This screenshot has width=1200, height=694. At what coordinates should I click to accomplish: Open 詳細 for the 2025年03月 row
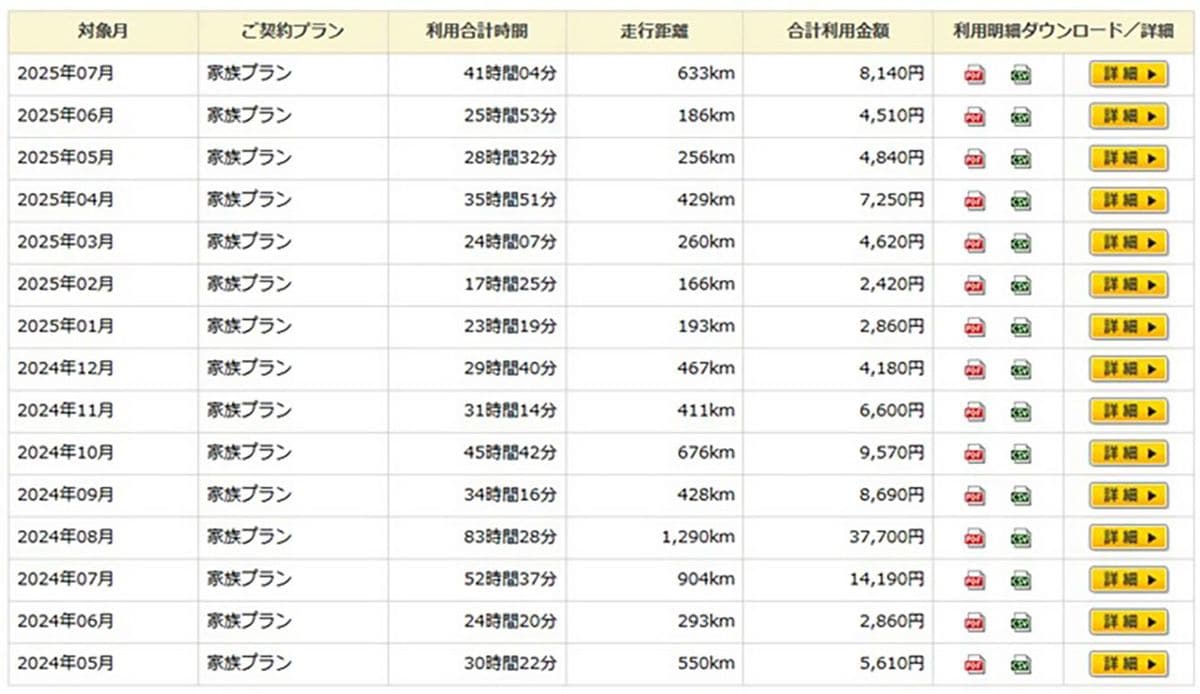1129,243
